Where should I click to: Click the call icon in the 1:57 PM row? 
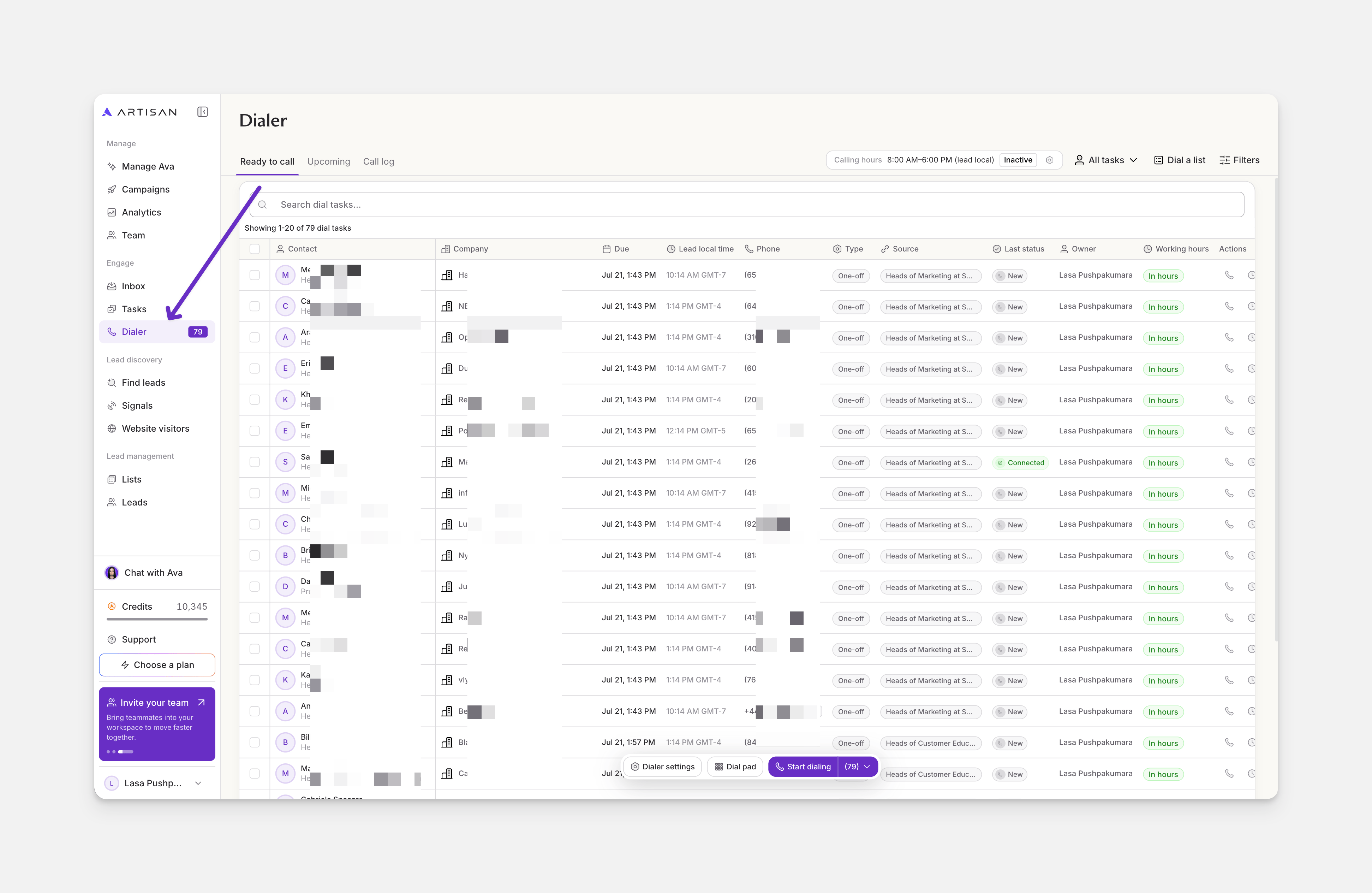pyautogui.click(x=1229, y=743)
